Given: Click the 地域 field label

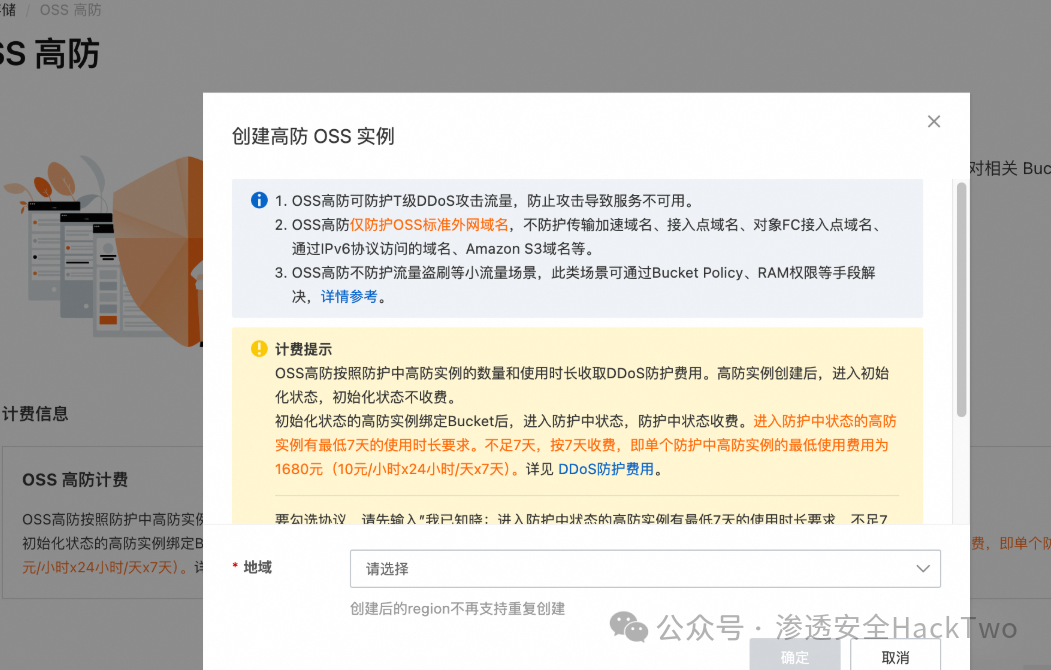Looking at the screenshot, I should click(257, 567).
